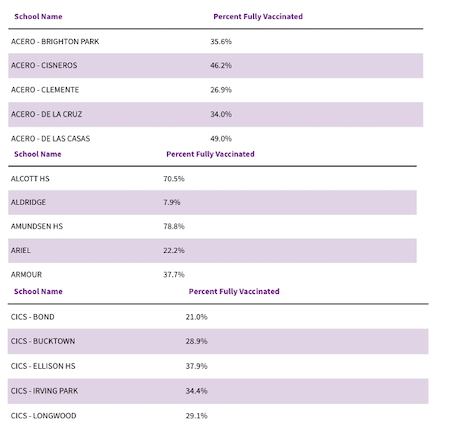450x423 pixels.
Task: Select the ACERO - DE LA CRUZ row
Action: coord(216,114)
